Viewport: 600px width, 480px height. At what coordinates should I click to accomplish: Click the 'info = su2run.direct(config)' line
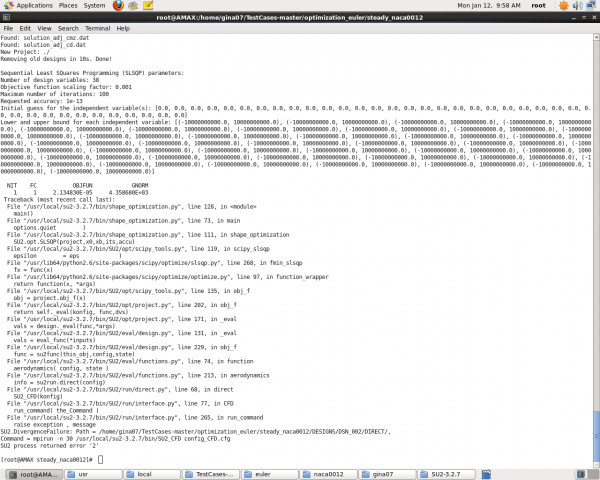59,382
